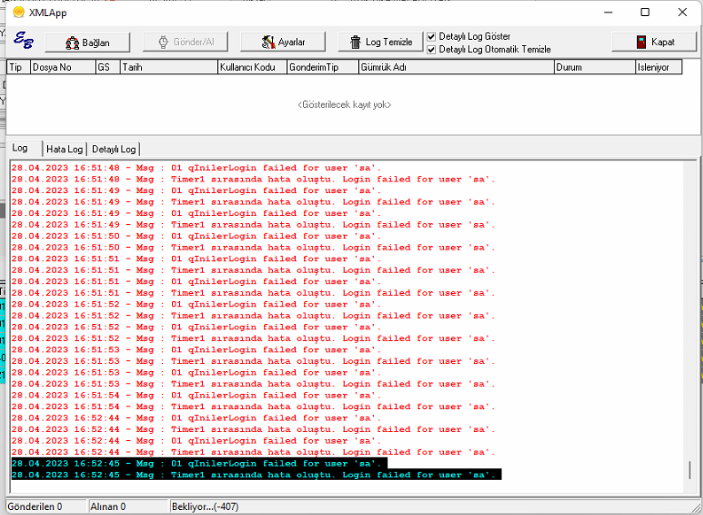This screenshot has width=703, height=515.
Task: Click the Bağlan connect button
Action: pyautogui.click(x=87, y=42)
